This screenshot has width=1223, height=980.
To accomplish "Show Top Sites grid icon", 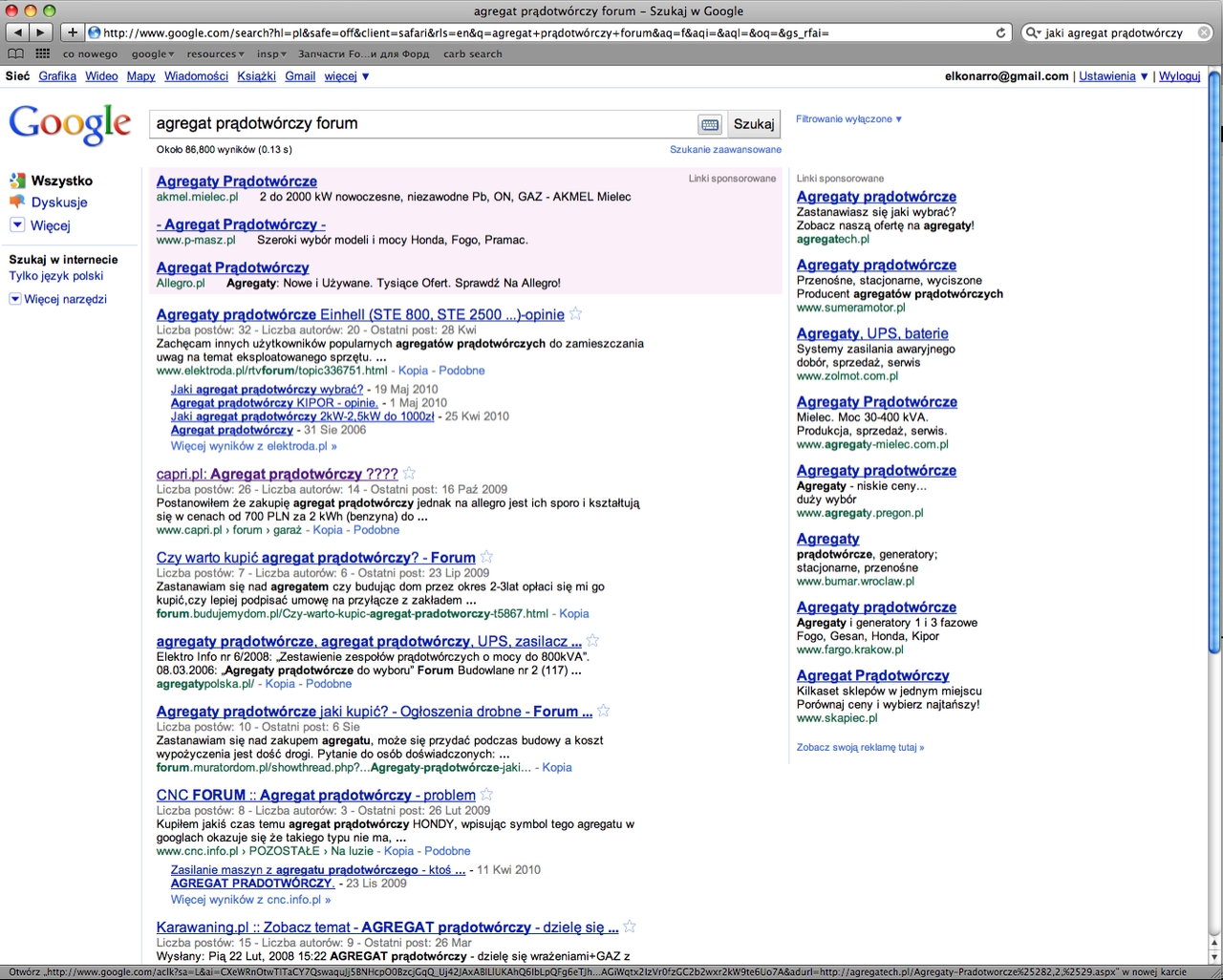I will tap(42, 53).
